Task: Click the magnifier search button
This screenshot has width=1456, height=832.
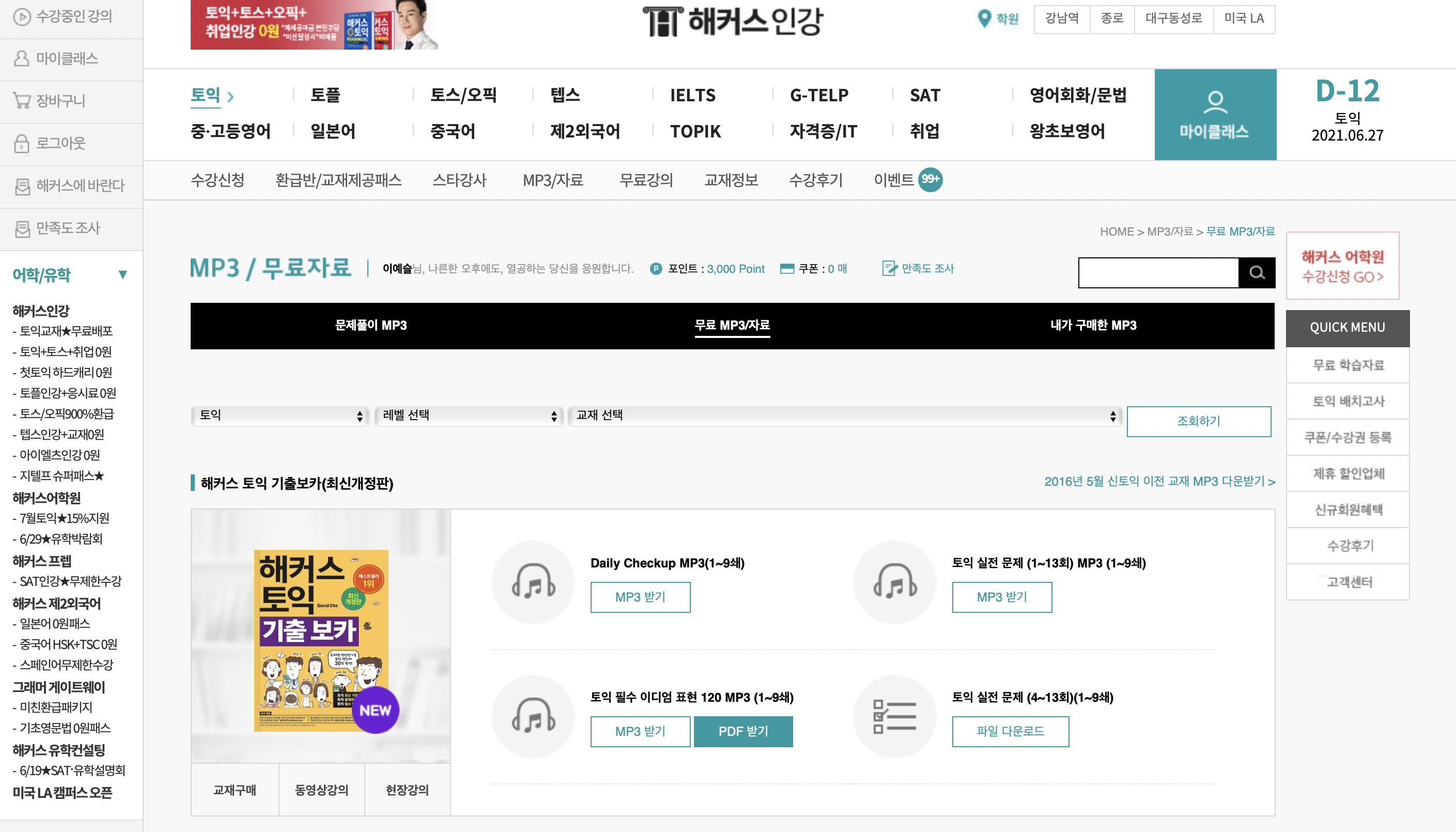Action: 1256,272
